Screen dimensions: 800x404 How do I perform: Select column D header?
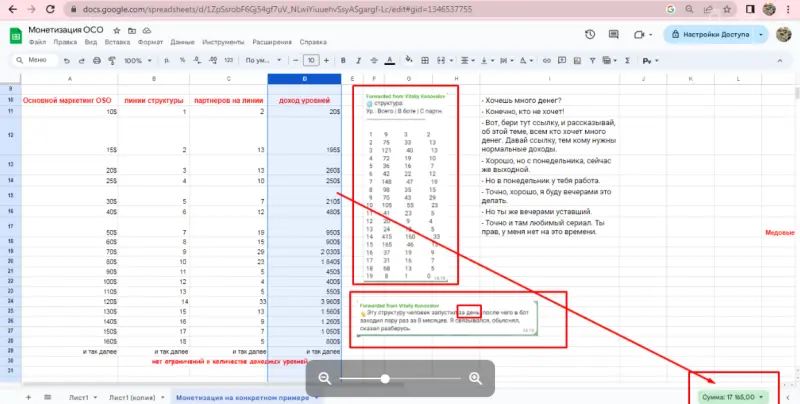[305, 79]
